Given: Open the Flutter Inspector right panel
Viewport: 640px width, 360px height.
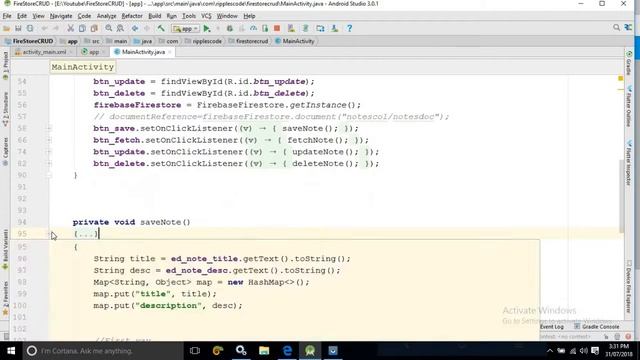Looking at the screenshot, I should pyautogui.click(x=629, y=163).
